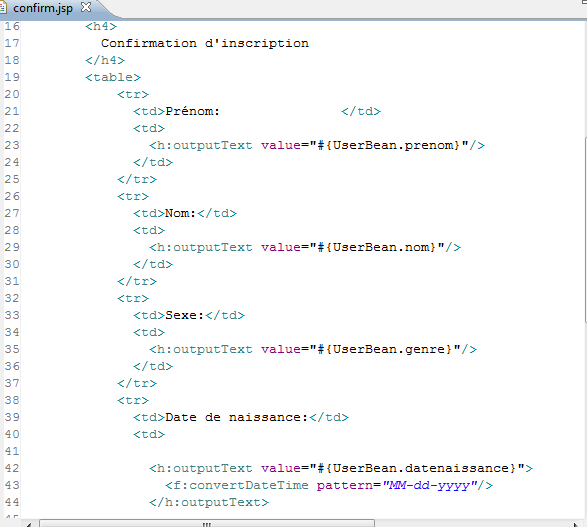Click the "MM-dd-yyyy" pattern string

[x=430, y=485]
